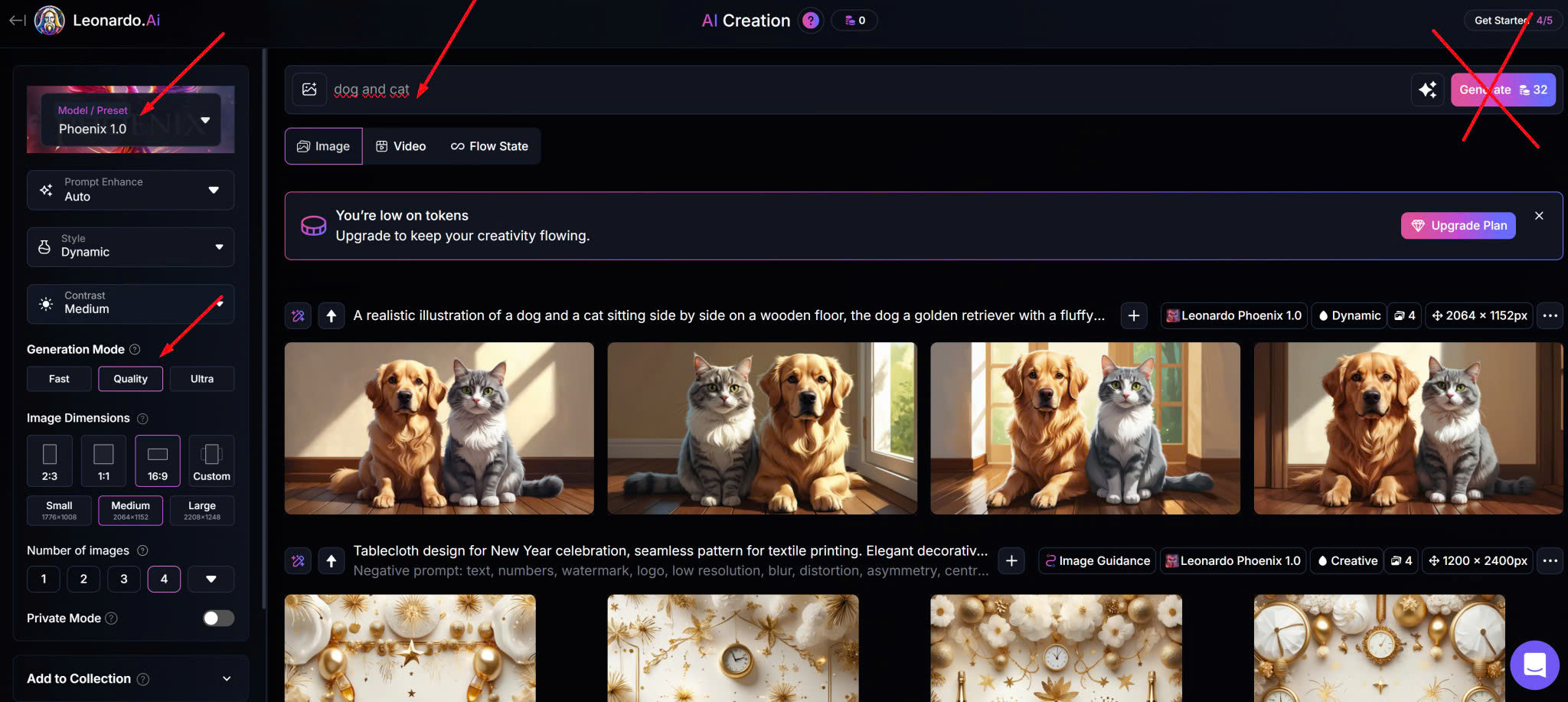Open the first Tablecloth design thumbnail
1568x702 pixels.
point(410,648)
